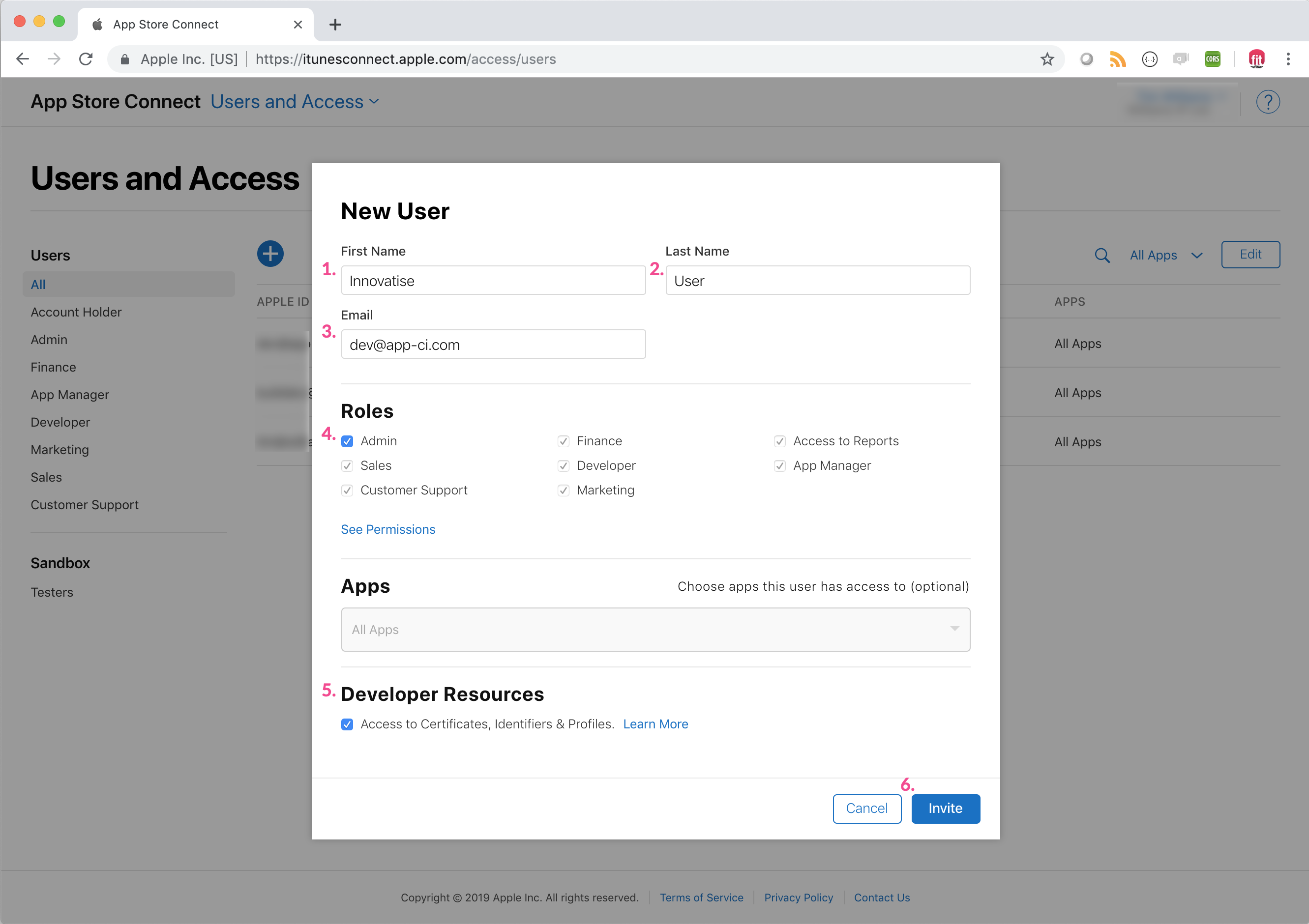This screenshot has height=924, width=1309.
Task: Select Admin in the sidebar
Action: click(x=49, y=340)
